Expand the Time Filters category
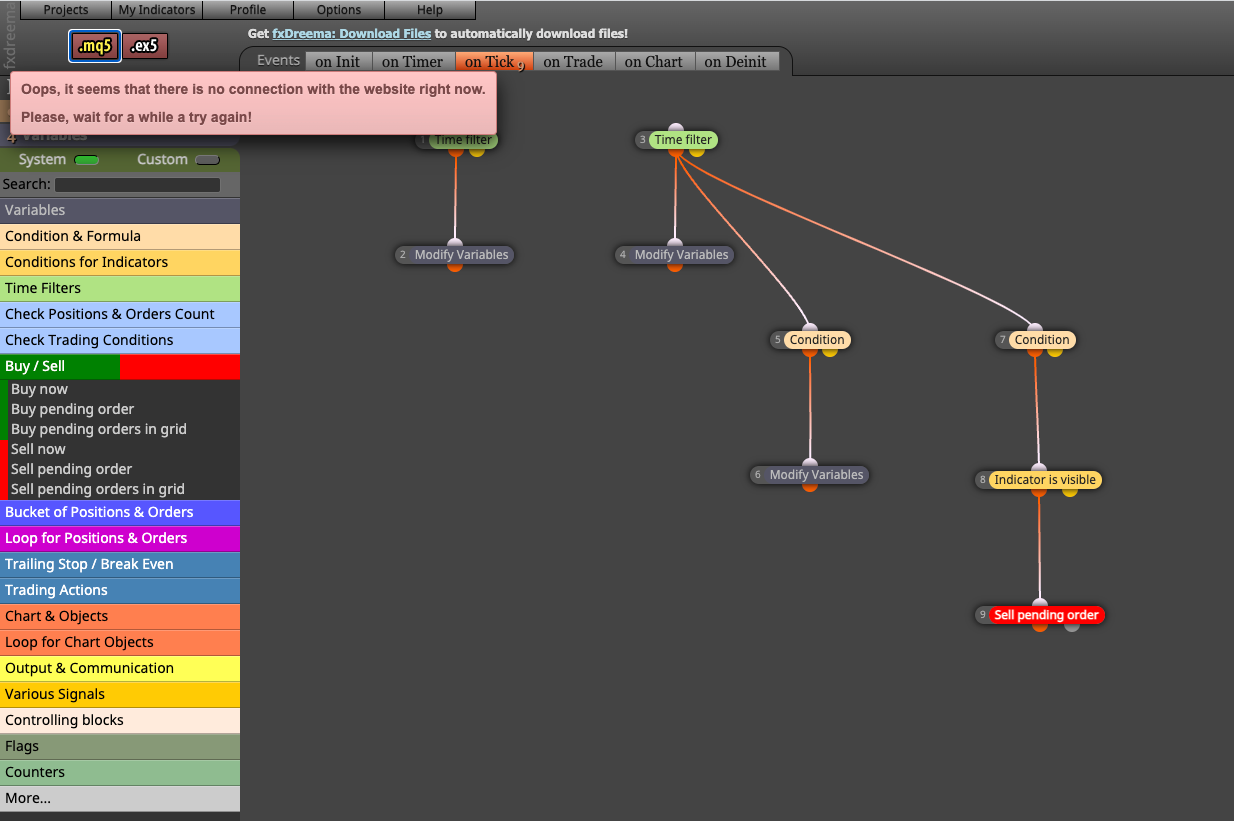The height and width of the screenshot is (821, 1234). coord(120,288)
